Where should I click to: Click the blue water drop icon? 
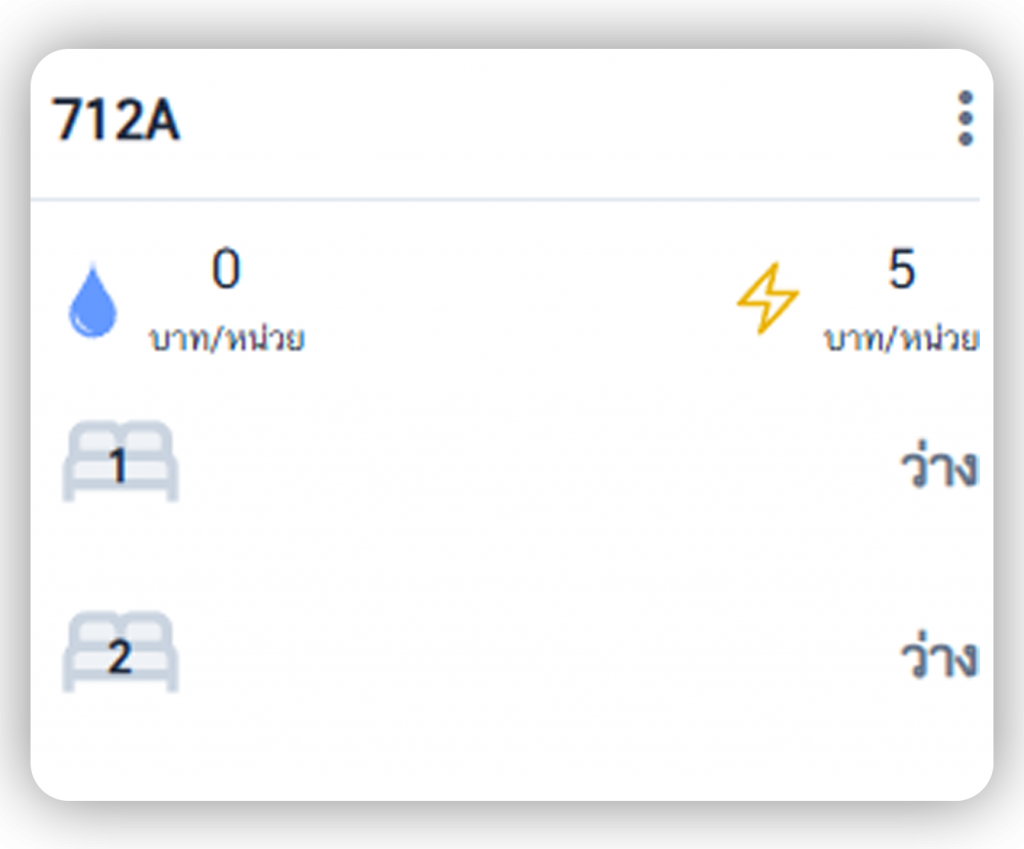click(x=92, y=300)
